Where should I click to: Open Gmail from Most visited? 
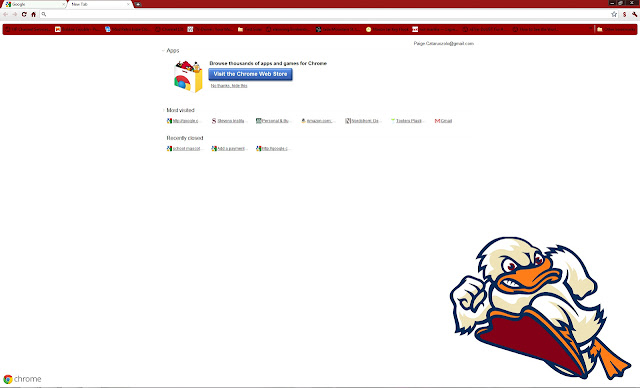[x=443, y=121]
